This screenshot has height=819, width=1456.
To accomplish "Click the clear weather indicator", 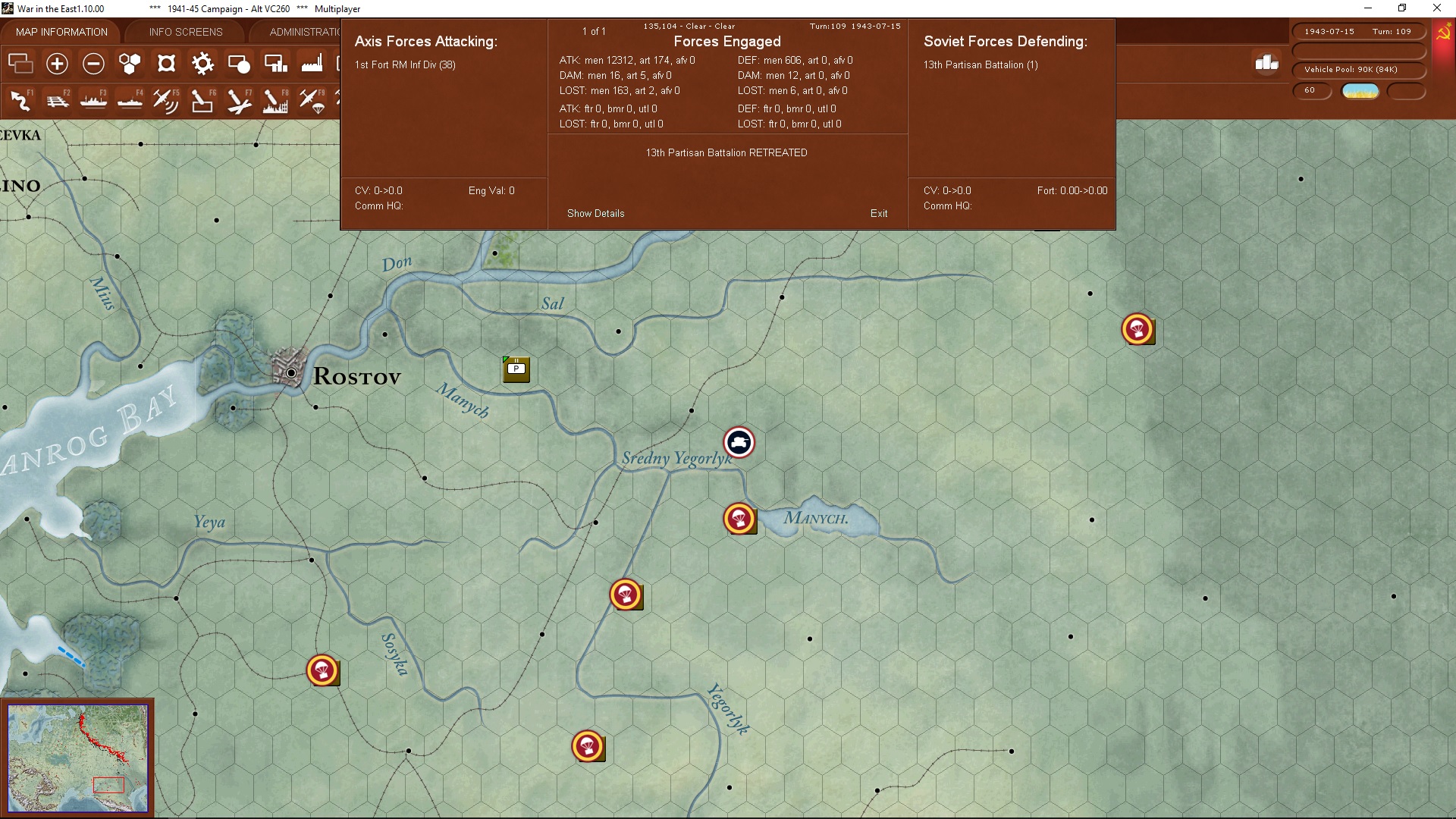I will pos(1360,91).
